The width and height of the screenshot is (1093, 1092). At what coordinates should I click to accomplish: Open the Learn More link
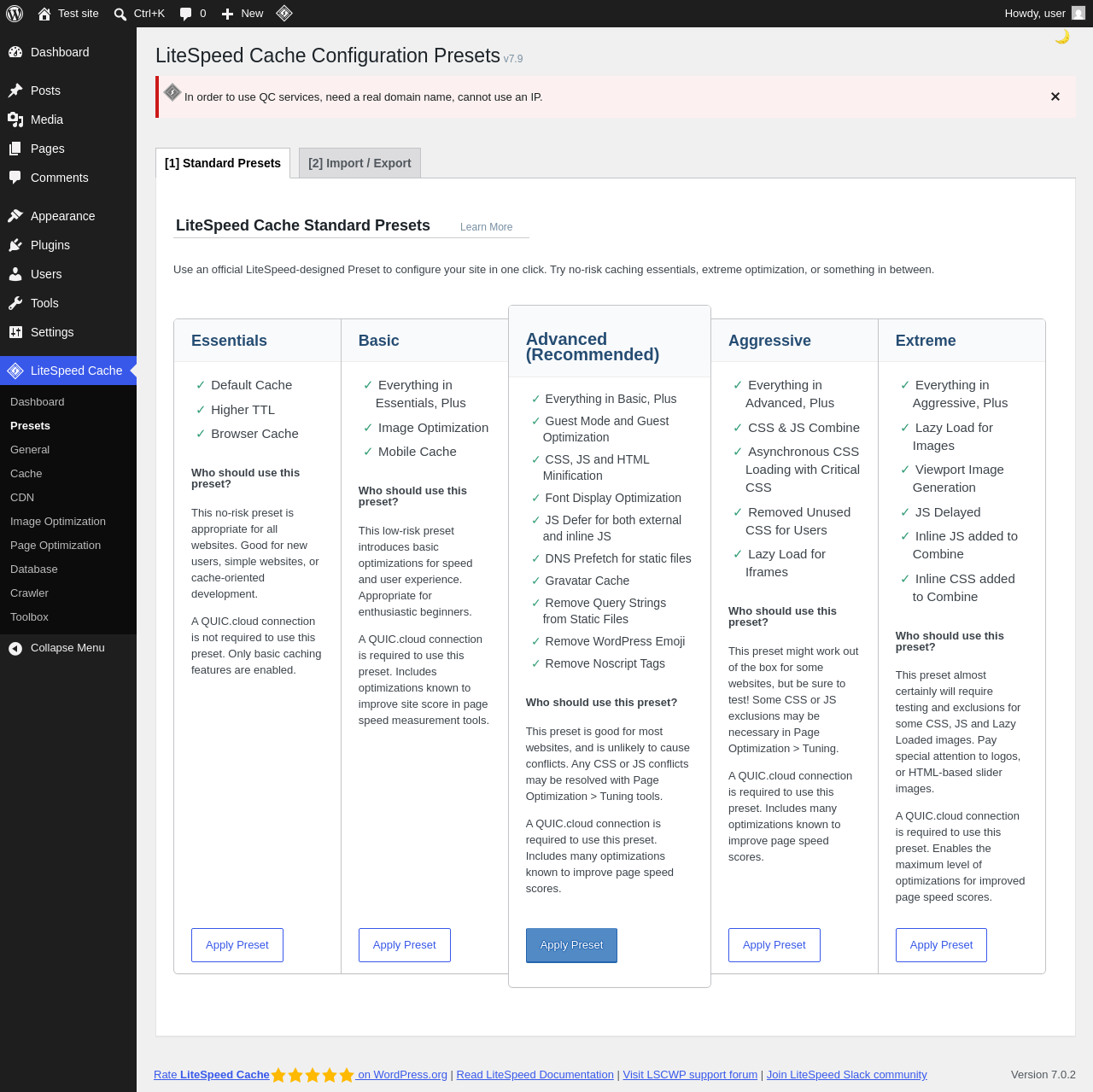pyautogui.click(x=486, y=227)
